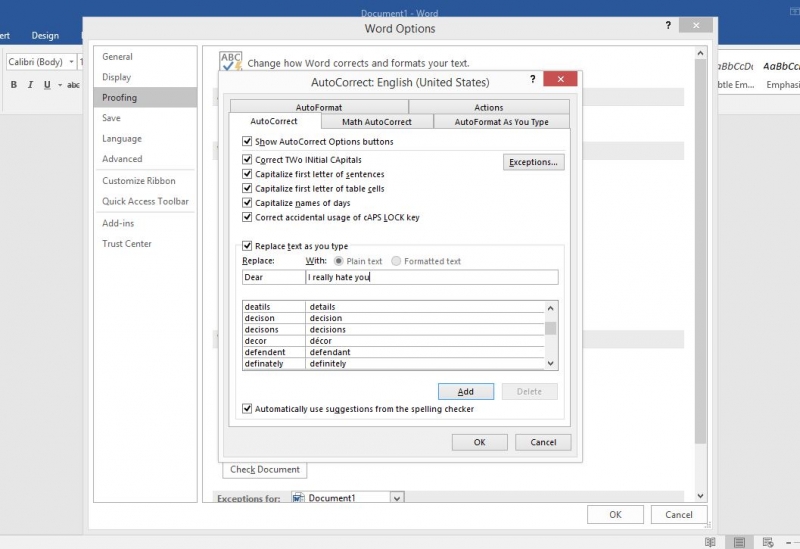Screen dimensions: 800x549
Task: Open the Exceptions... button
Action: 535,162
